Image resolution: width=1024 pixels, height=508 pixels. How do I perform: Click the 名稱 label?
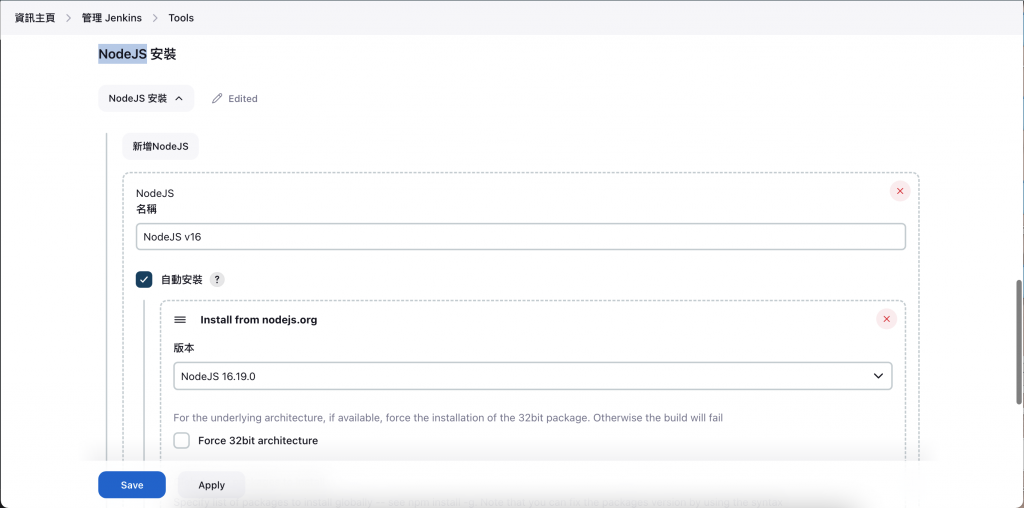(146, 210)
